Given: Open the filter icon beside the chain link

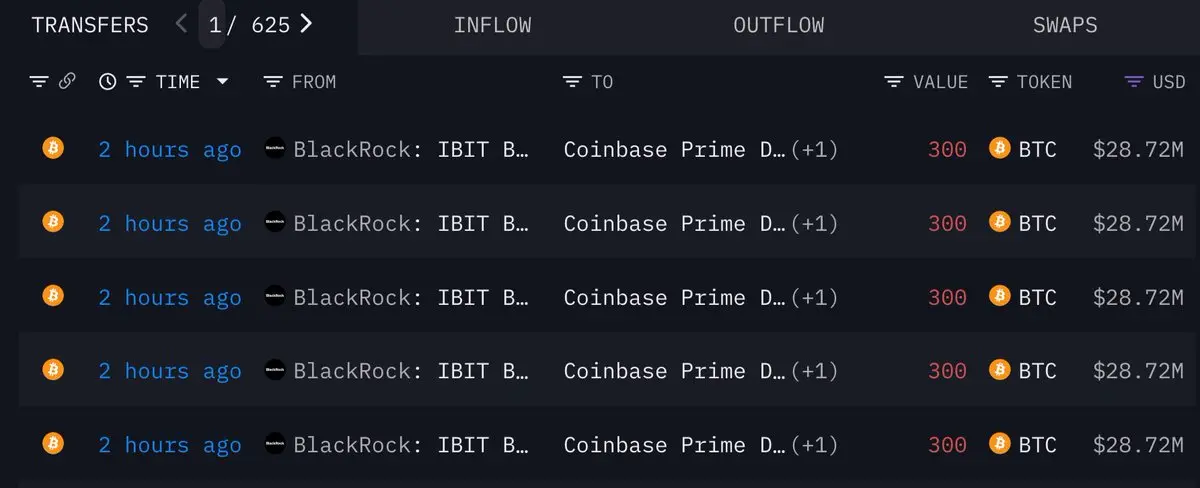Looking at the screenshot, I should coord(39,82).
